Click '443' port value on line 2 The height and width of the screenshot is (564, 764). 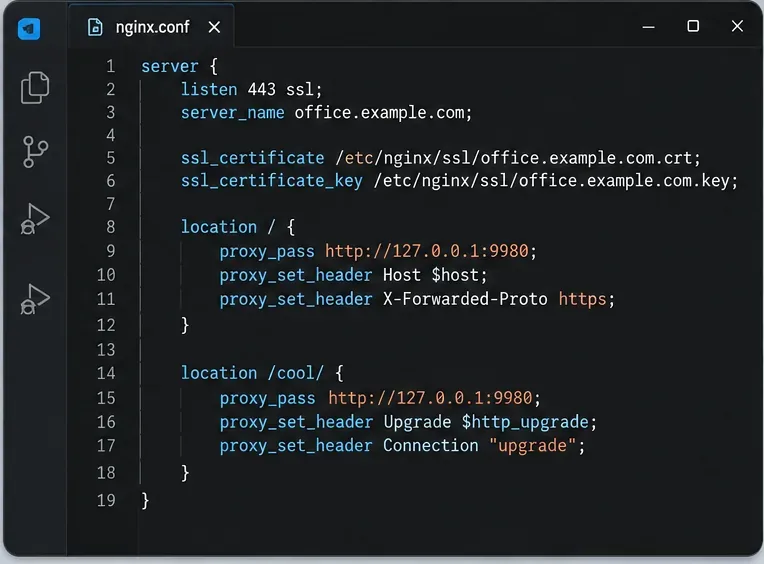pos(262,90)
